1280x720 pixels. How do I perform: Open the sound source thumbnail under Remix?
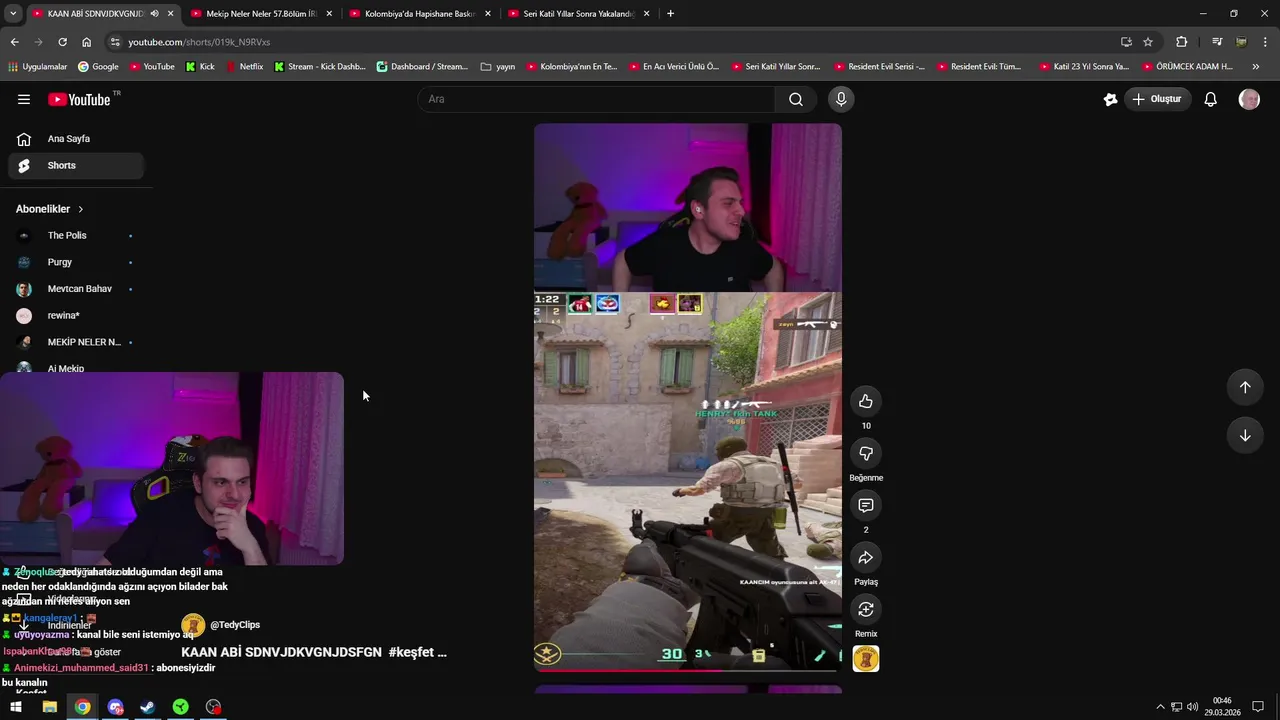(x=866, y=659)
